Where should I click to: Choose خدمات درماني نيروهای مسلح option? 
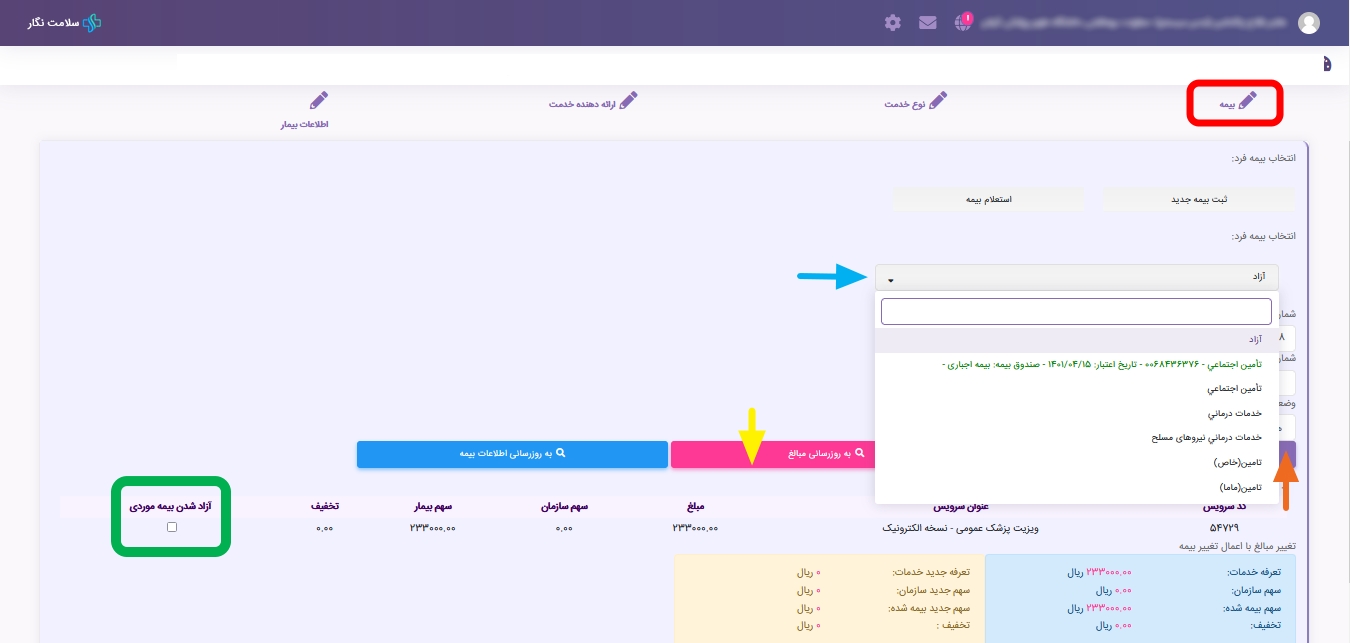pyautogui.click(x=1207, y=437)
